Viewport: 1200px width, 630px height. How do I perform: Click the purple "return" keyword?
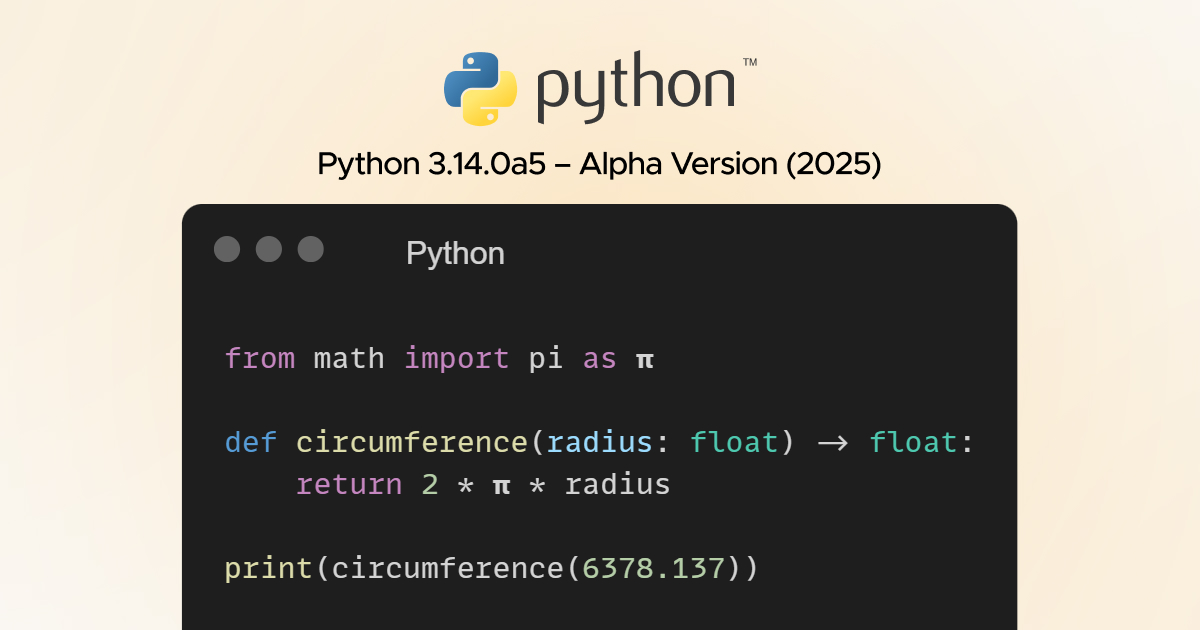[x=349, y=485]
